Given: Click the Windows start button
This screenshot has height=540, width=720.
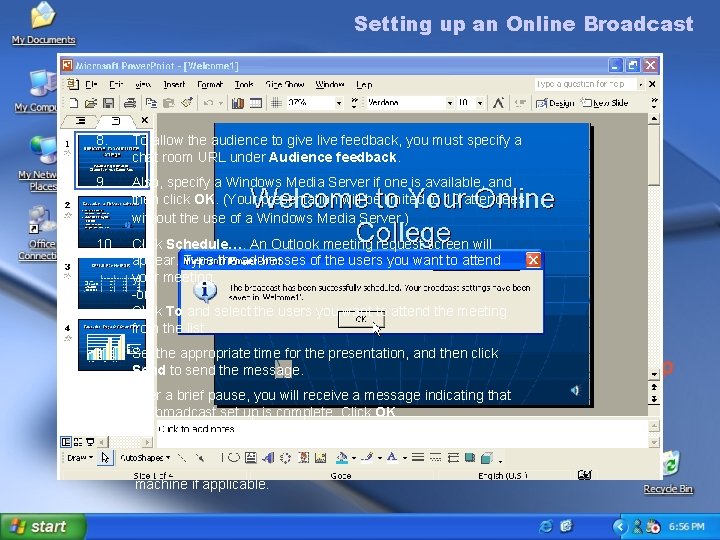Looking at the screenshot, I should point(42,527).
